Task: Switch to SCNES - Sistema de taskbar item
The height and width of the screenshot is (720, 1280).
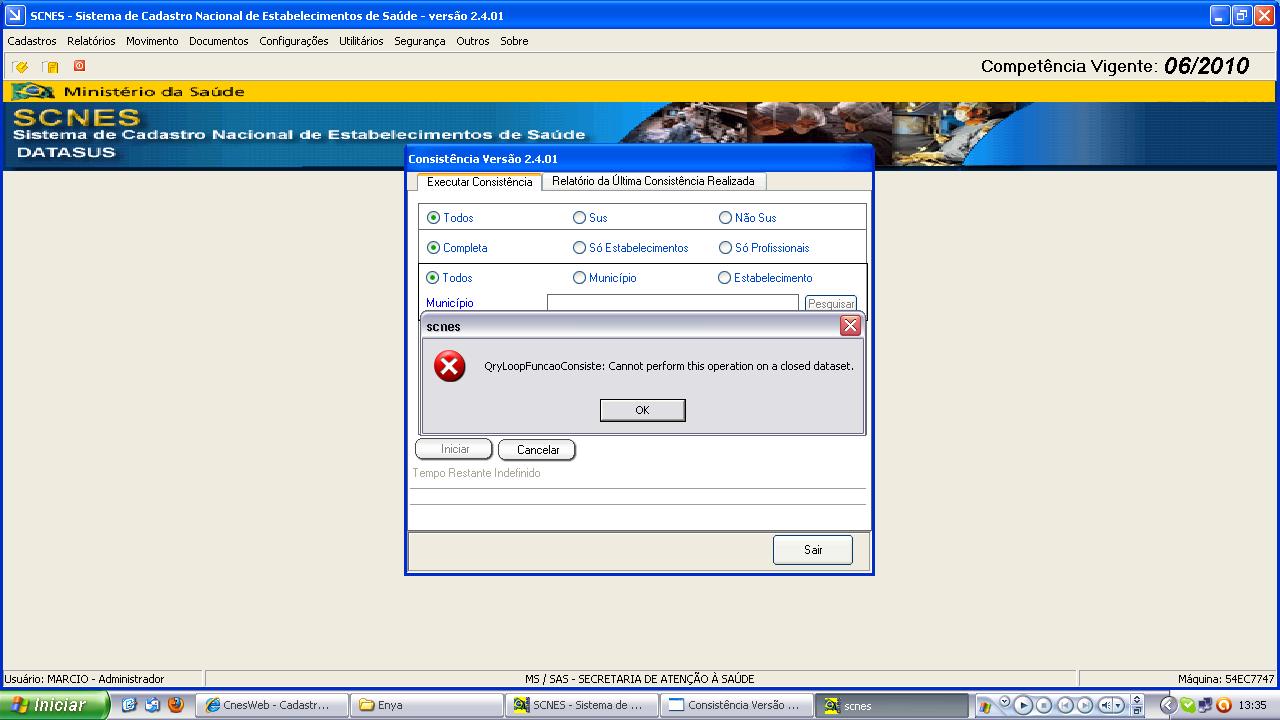Action: click(582, 705)
